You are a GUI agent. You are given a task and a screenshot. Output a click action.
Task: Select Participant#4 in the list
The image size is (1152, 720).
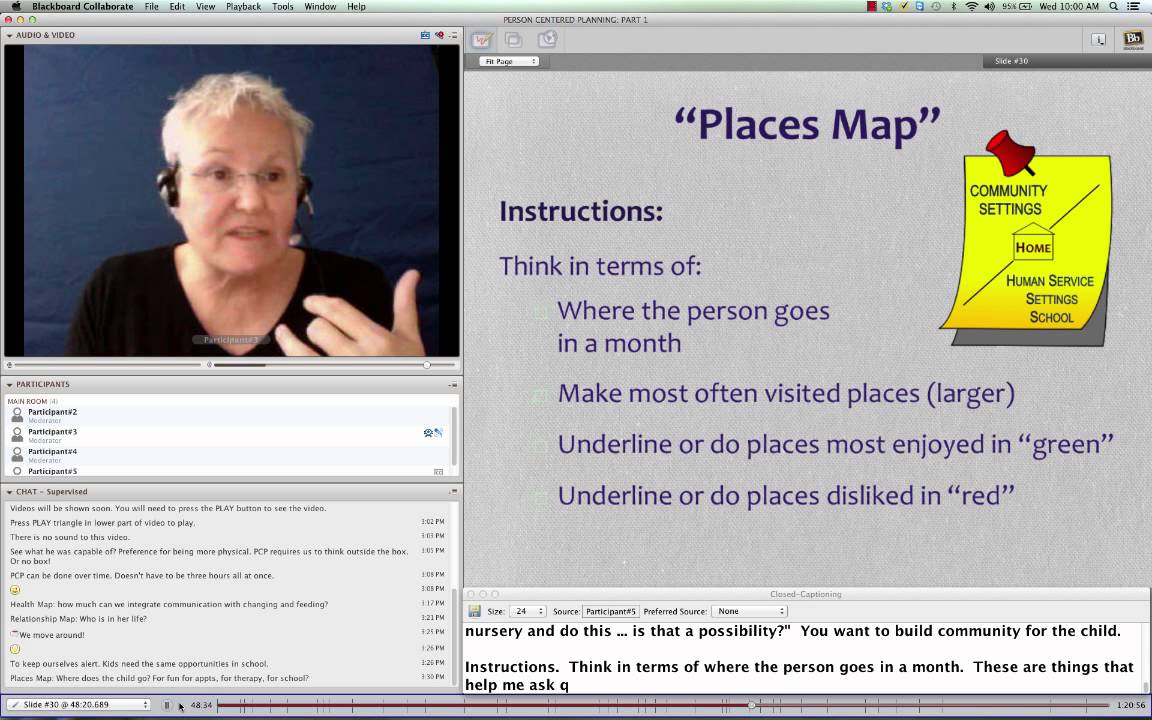point(228,456)
